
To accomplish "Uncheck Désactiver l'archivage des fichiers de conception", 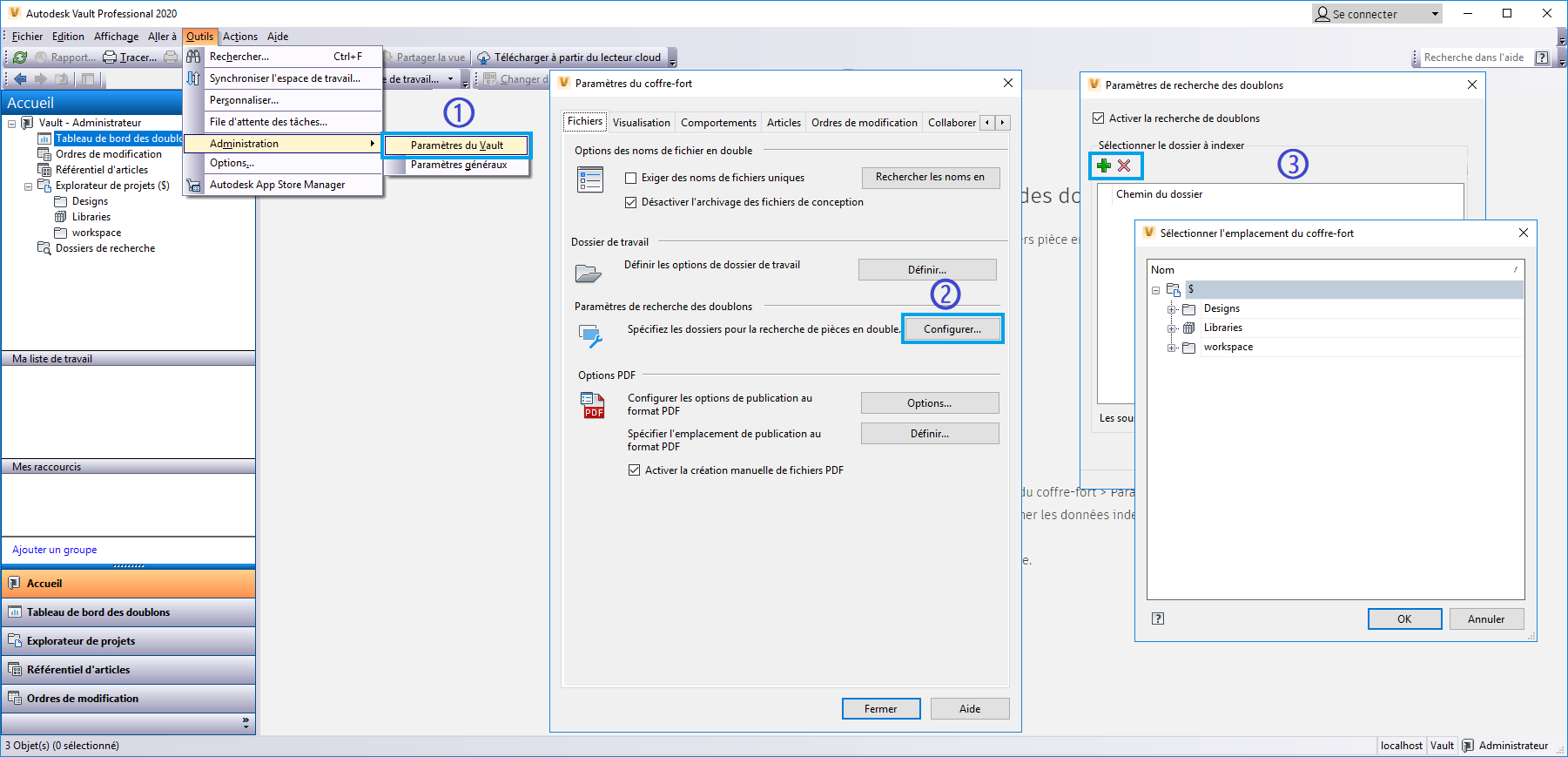I will pos(631,202).
